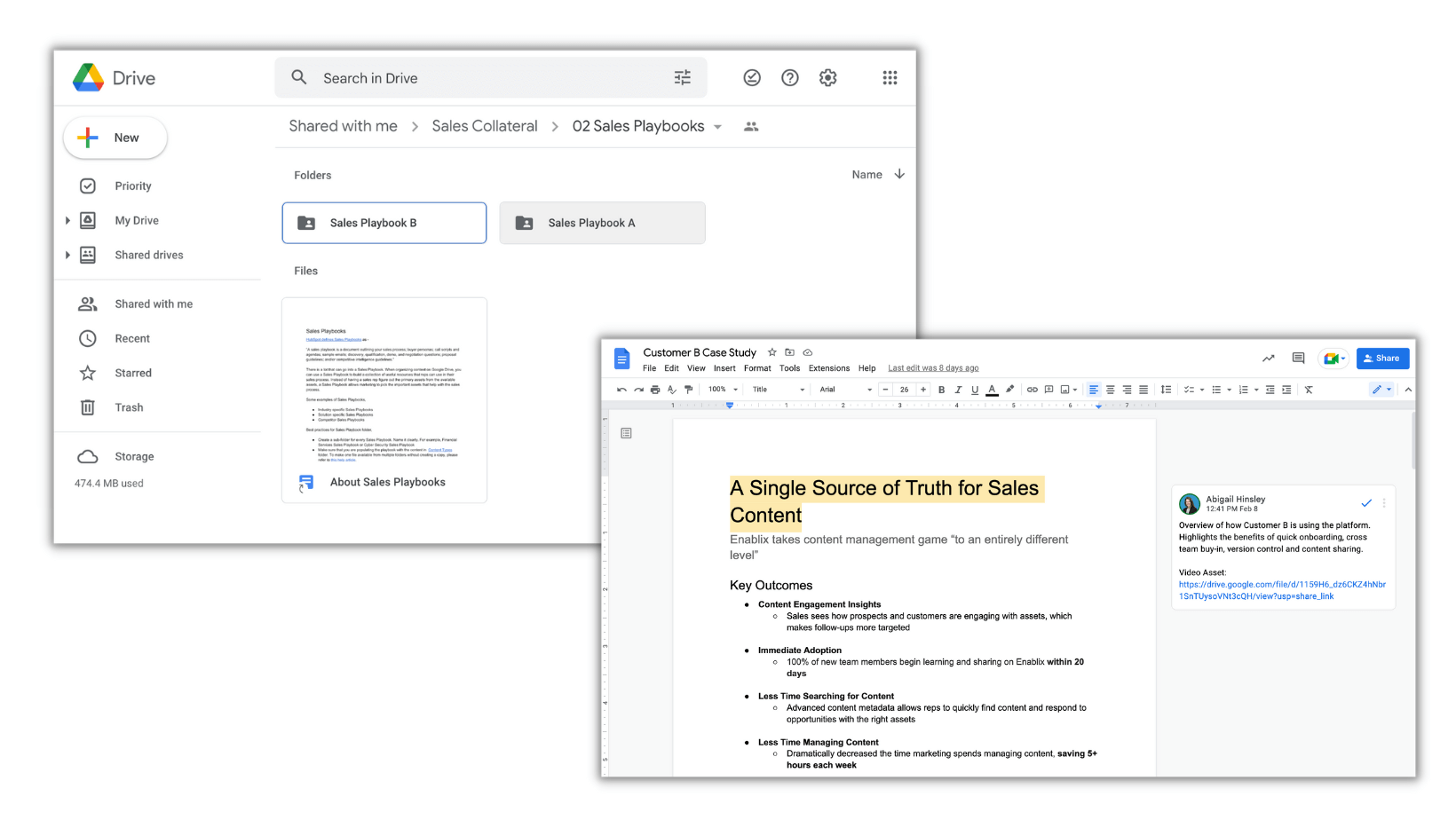
Task: Open the Format menu
Action: [757, 368]
